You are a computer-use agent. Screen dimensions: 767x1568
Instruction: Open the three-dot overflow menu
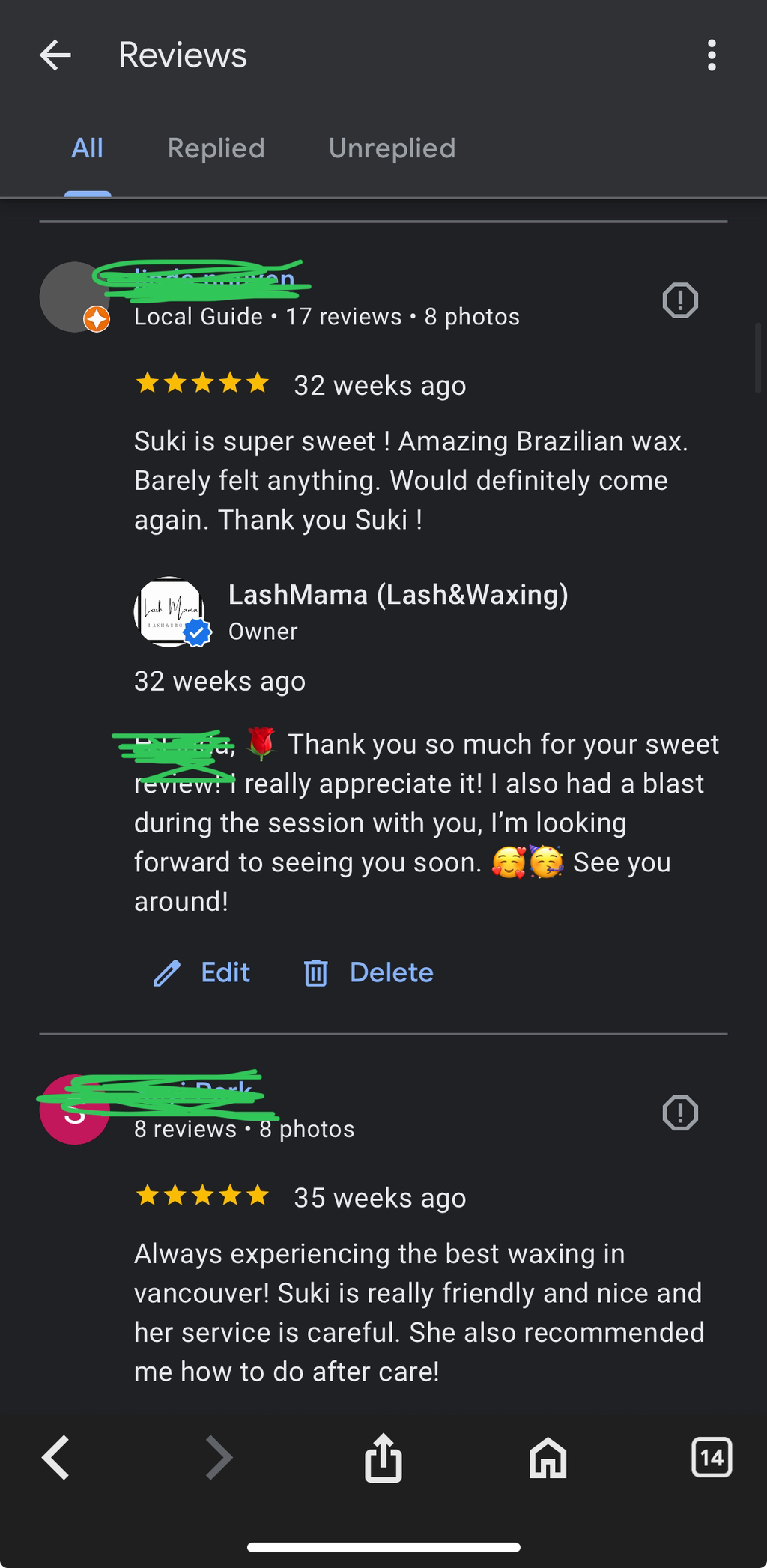(712, 55)
